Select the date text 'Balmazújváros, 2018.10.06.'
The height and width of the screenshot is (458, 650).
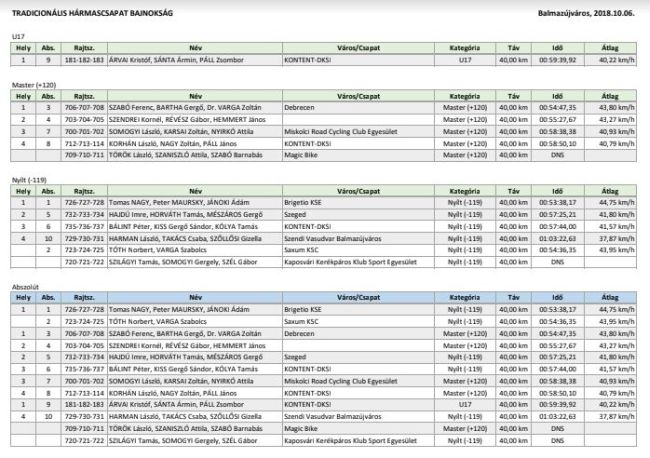click(x=586, y=13)
